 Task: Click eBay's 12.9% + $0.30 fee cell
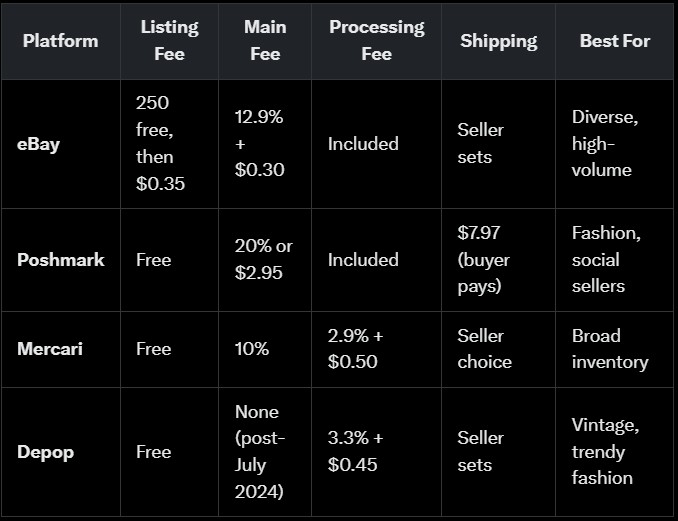259,144
